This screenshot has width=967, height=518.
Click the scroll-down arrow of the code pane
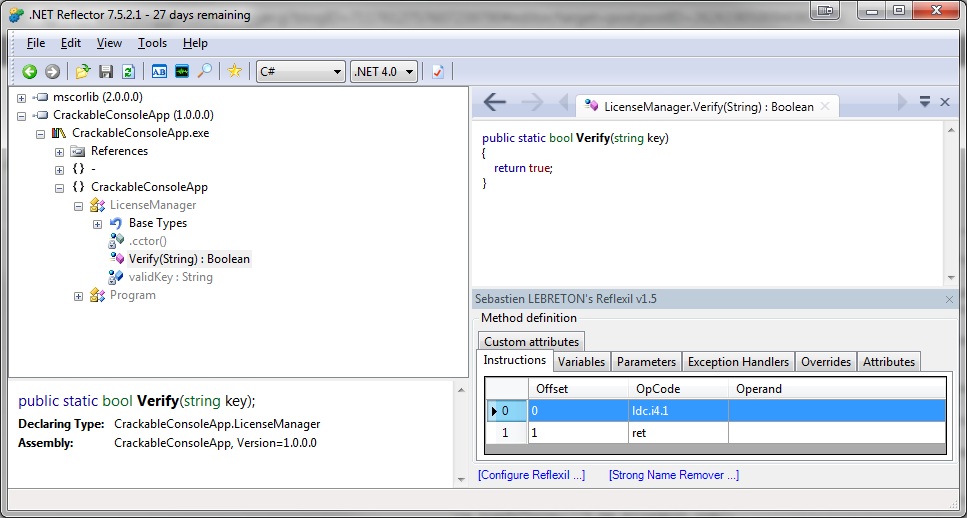(x=952, y=278)
